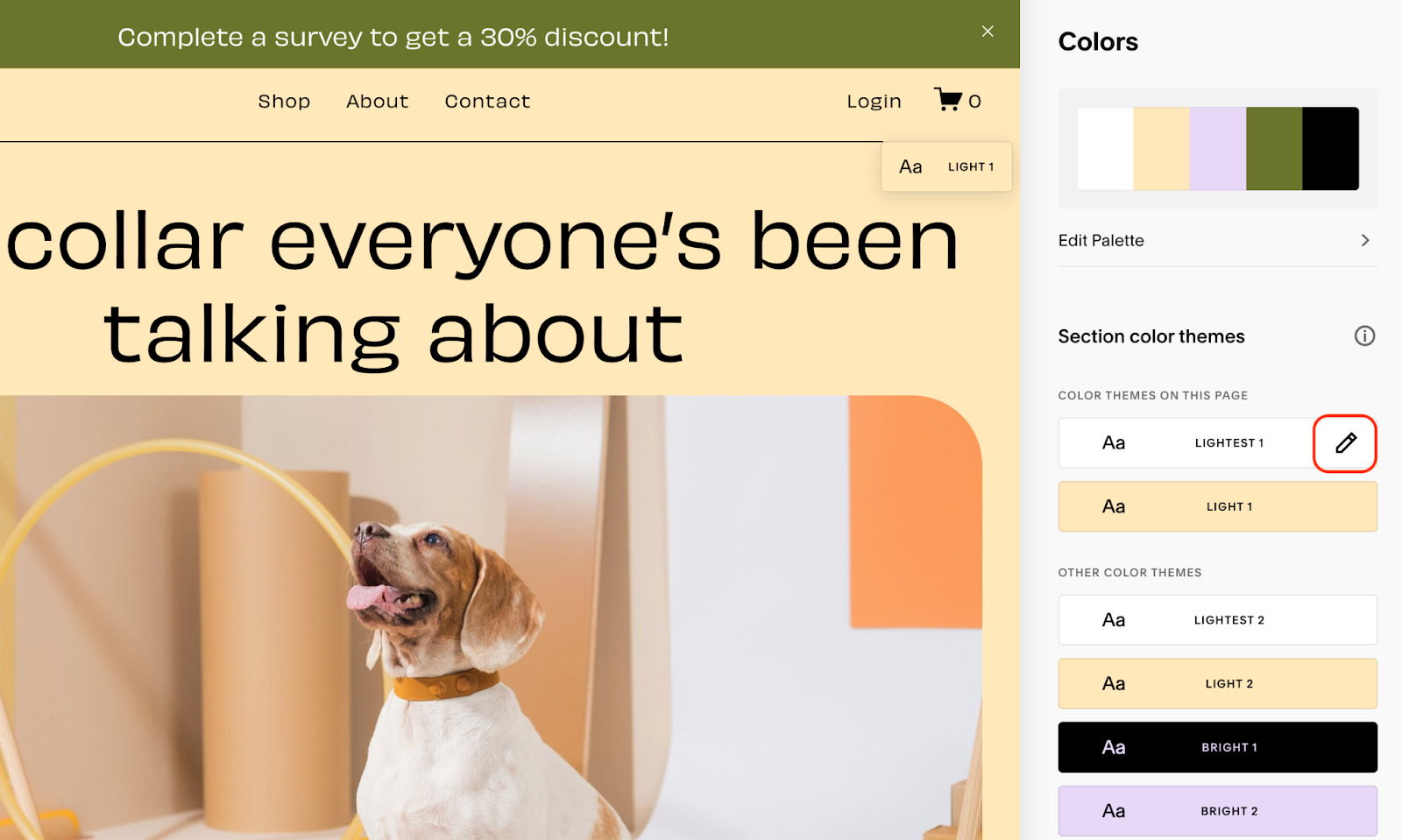This screenshot has width=1402, height=840.
Task: Select the Lightest 2 color theme
Action: click(1217, 620)
